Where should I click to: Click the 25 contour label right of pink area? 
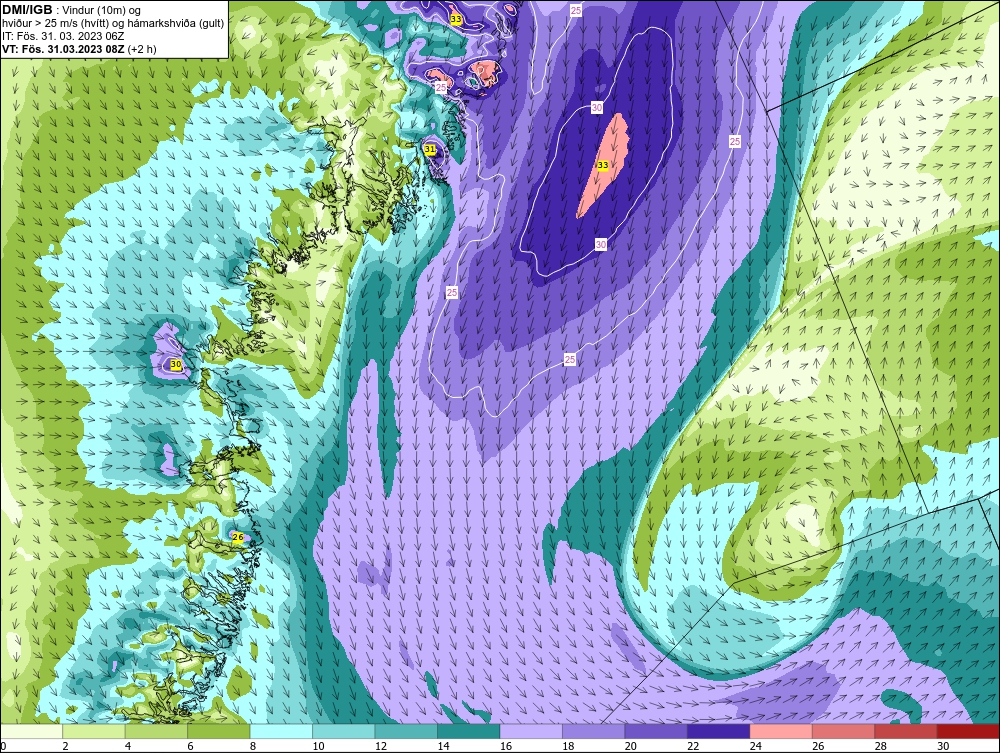click(x=735, y=142)
